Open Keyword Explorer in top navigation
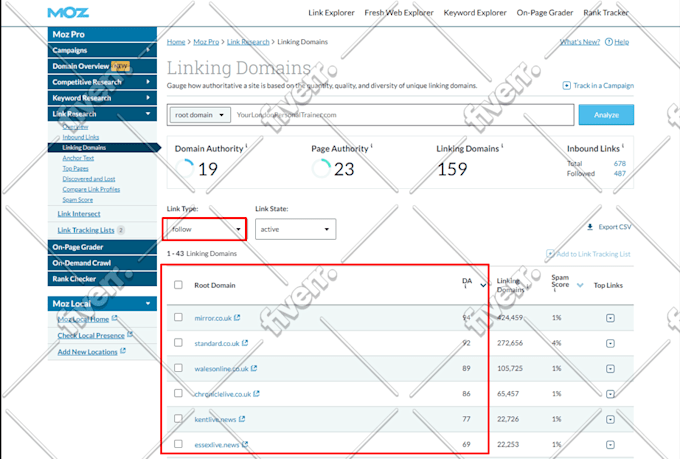 tap(475, 13)
